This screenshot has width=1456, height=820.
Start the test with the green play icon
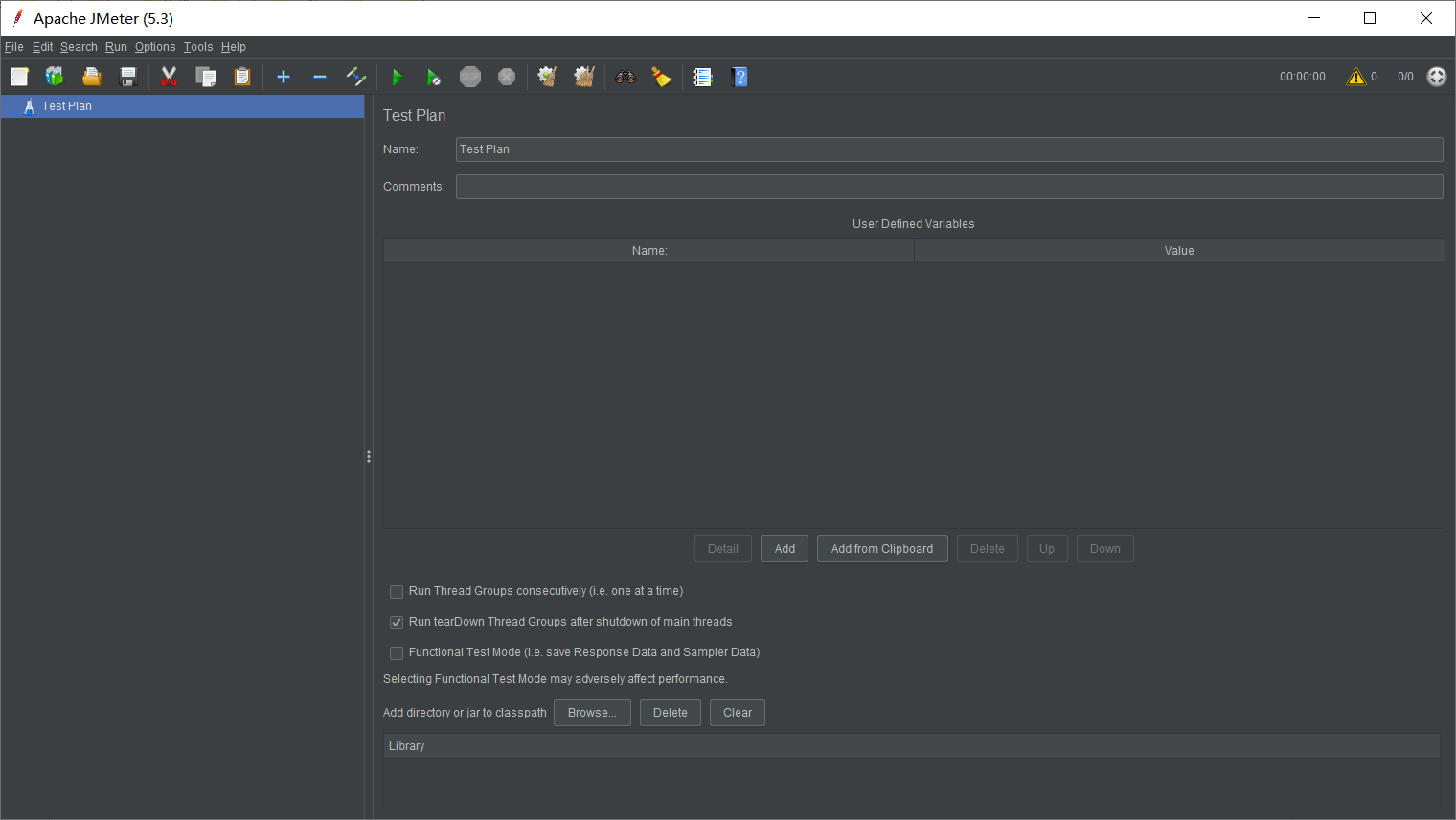398,77
